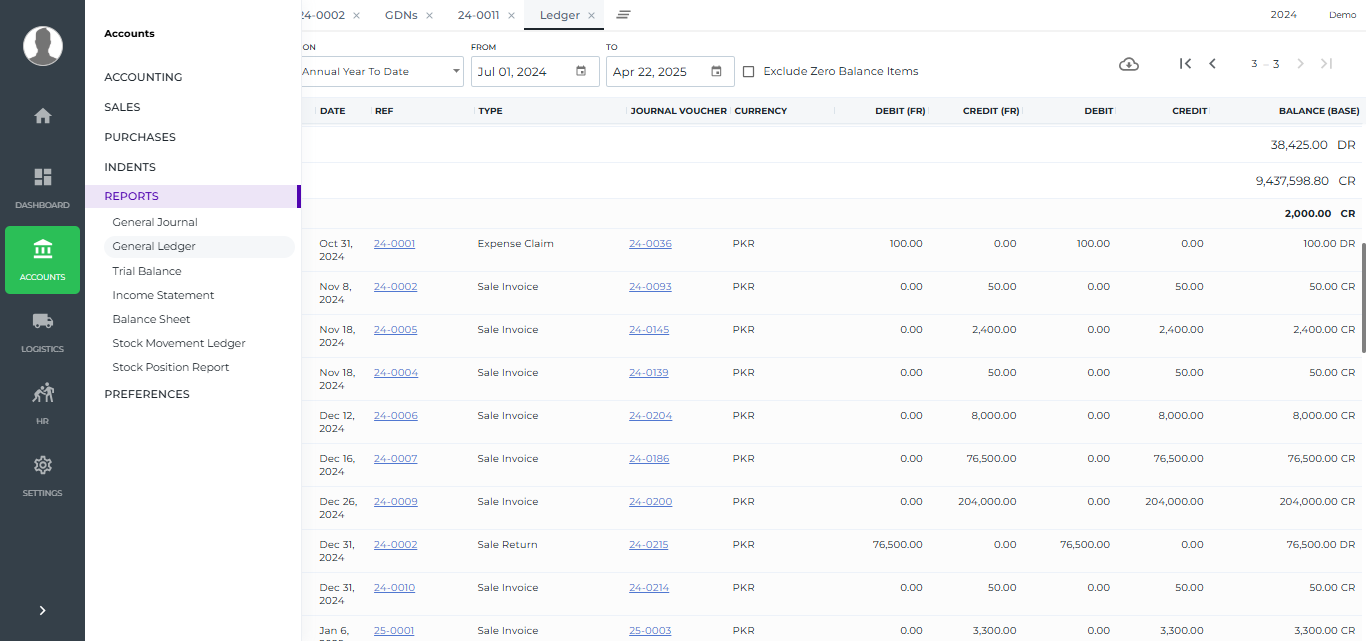Toggle Exclude Zero Balance Items checkbox
The image size is (1366, 641).
click(748, 71)
